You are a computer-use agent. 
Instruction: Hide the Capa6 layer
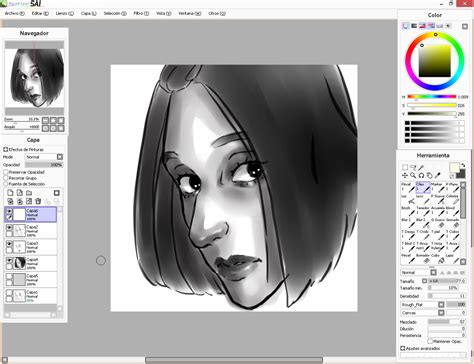pyautogui.click(x=9, y=211)
